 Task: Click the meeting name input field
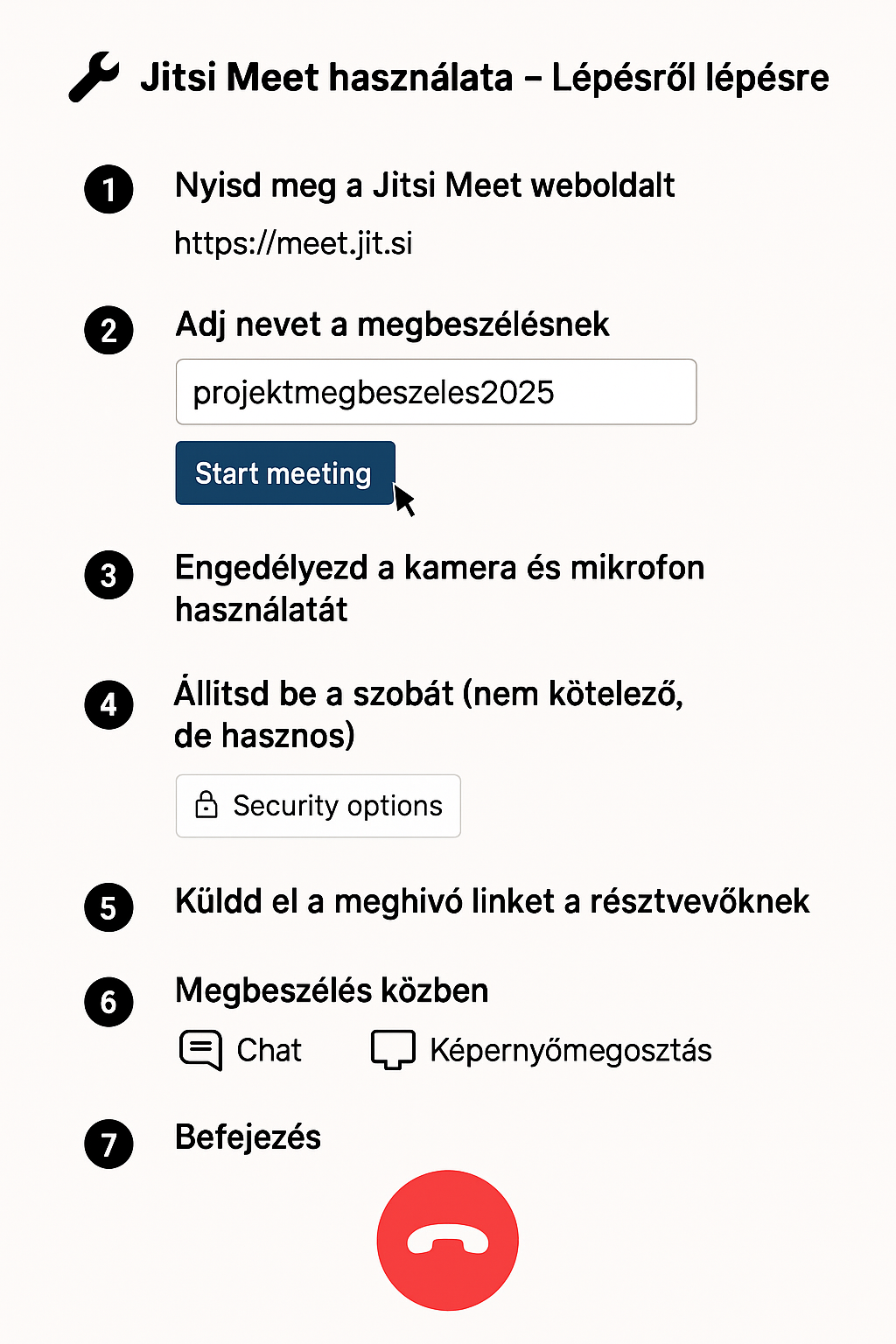[436, 392]
